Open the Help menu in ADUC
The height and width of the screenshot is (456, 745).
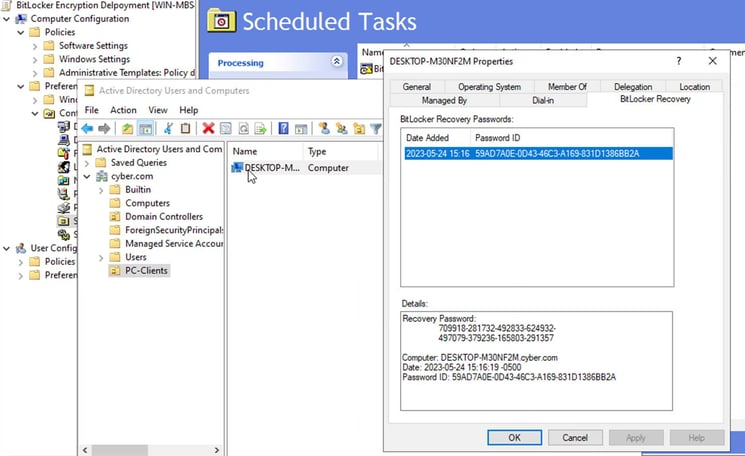(x=189, y=110)
